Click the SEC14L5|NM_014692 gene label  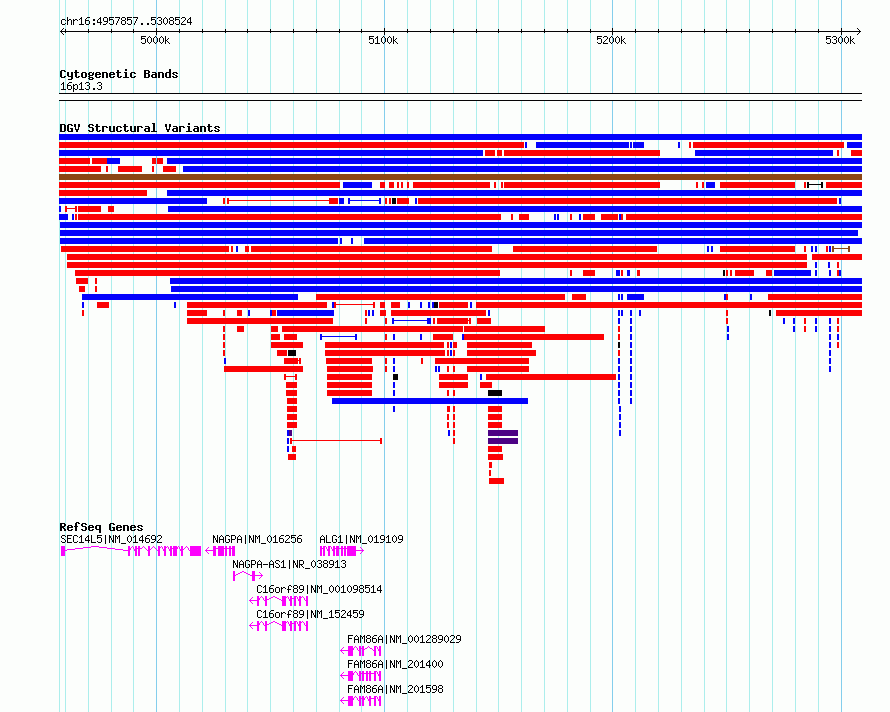(111, 539)
